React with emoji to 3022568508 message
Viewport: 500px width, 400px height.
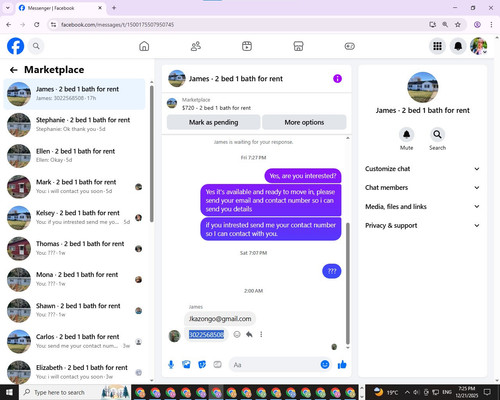(x=237, y=334)
